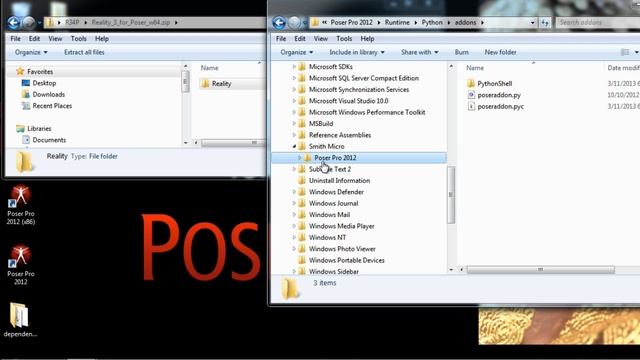Click the poseraddon.pyc file icon
The width and height of the screenshot is (640, 360).
tap(471, 106)
